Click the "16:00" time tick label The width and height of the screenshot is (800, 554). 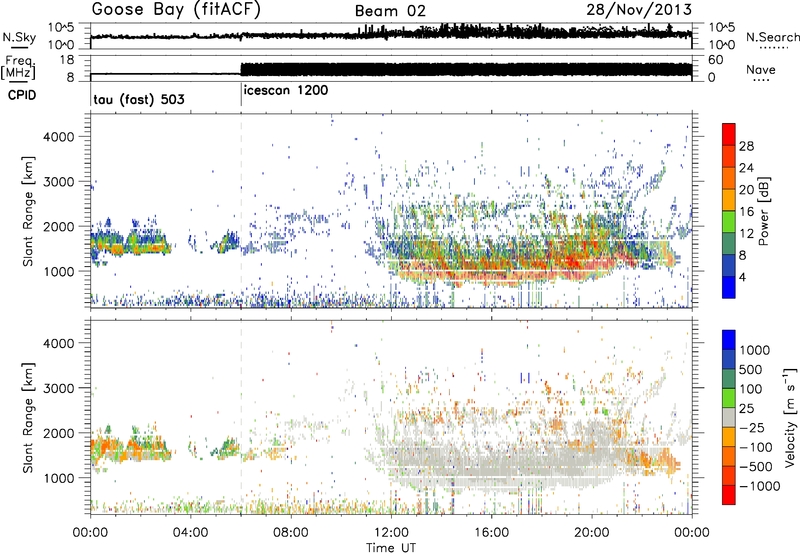click(491, 532)
